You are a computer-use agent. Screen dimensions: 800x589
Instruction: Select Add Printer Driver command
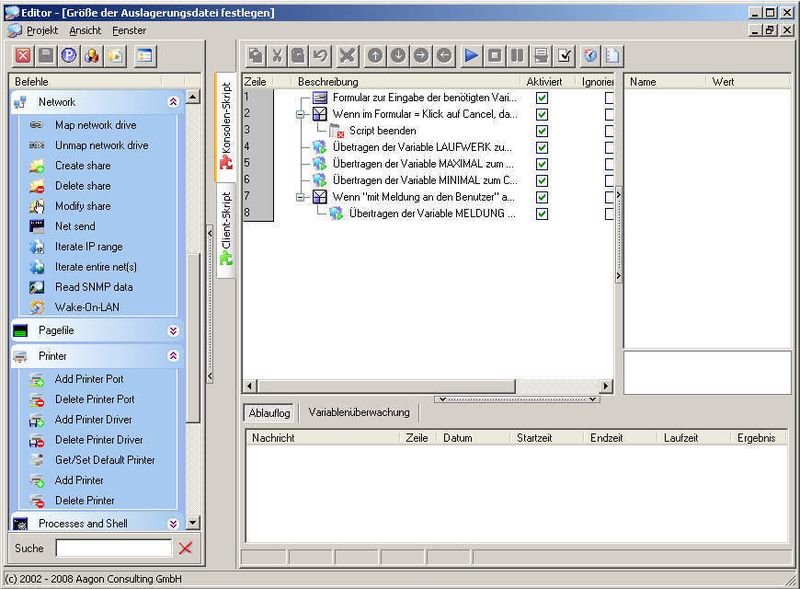[x=93, y=420]
